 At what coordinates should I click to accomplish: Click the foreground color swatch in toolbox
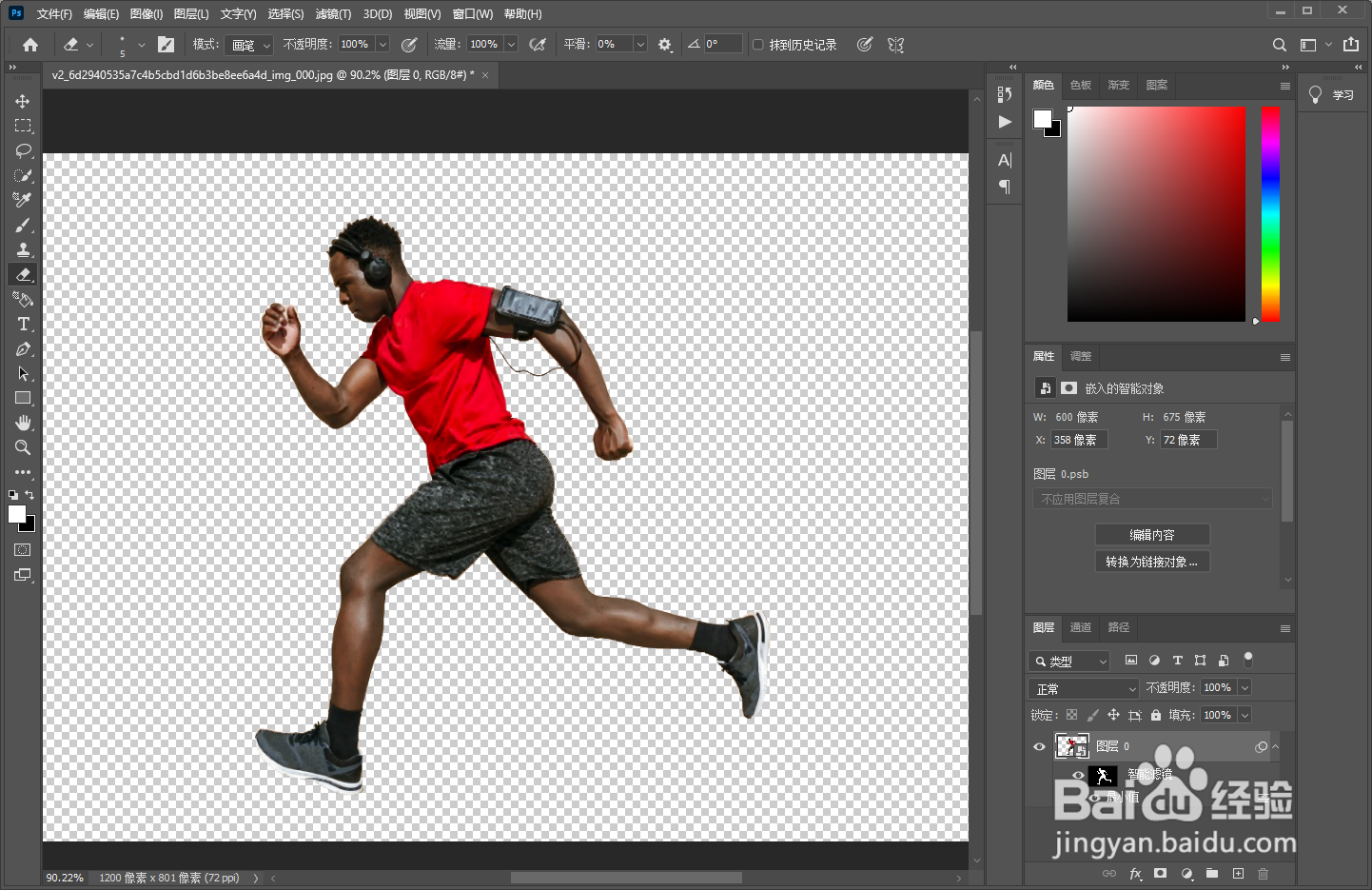pos(17,514)
